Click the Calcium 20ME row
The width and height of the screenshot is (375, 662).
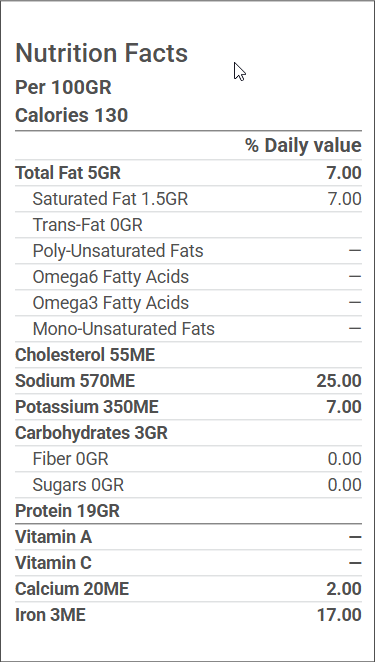click(x=188, y=589)
